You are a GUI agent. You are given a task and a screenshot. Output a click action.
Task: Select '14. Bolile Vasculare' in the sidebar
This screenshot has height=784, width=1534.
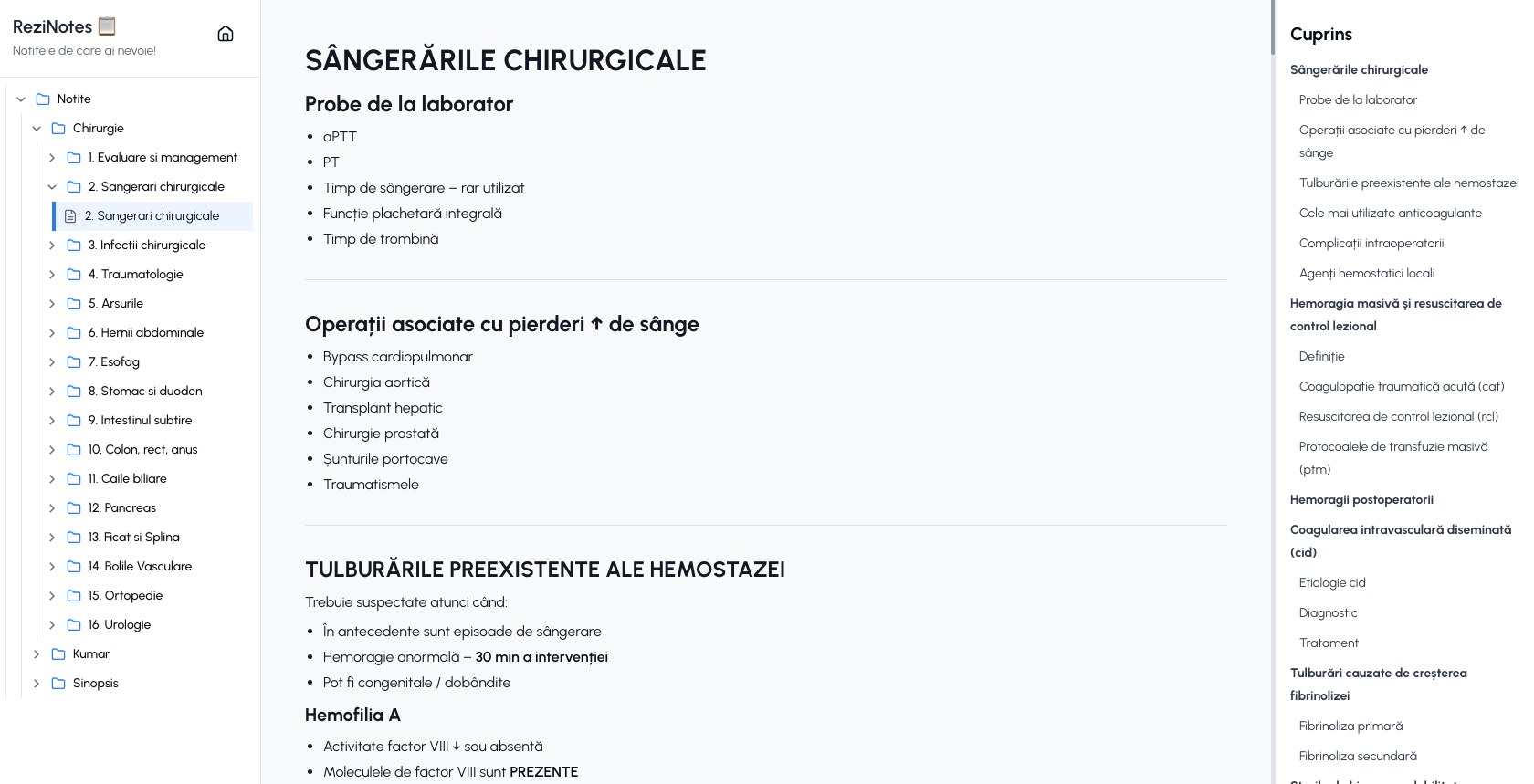[139, 566]
